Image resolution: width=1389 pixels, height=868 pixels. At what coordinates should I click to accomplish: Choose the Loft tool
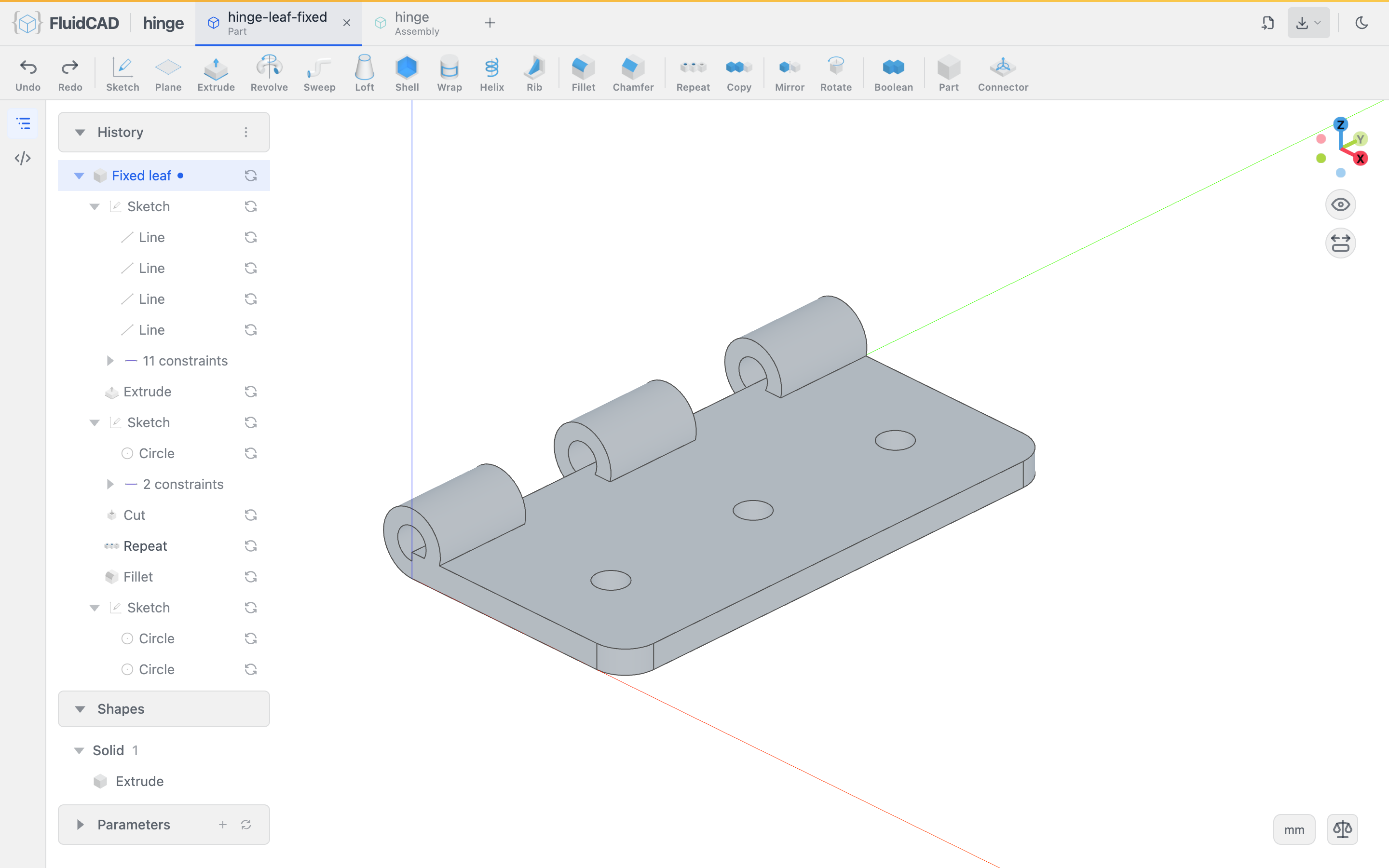click(x=365, y=73)
